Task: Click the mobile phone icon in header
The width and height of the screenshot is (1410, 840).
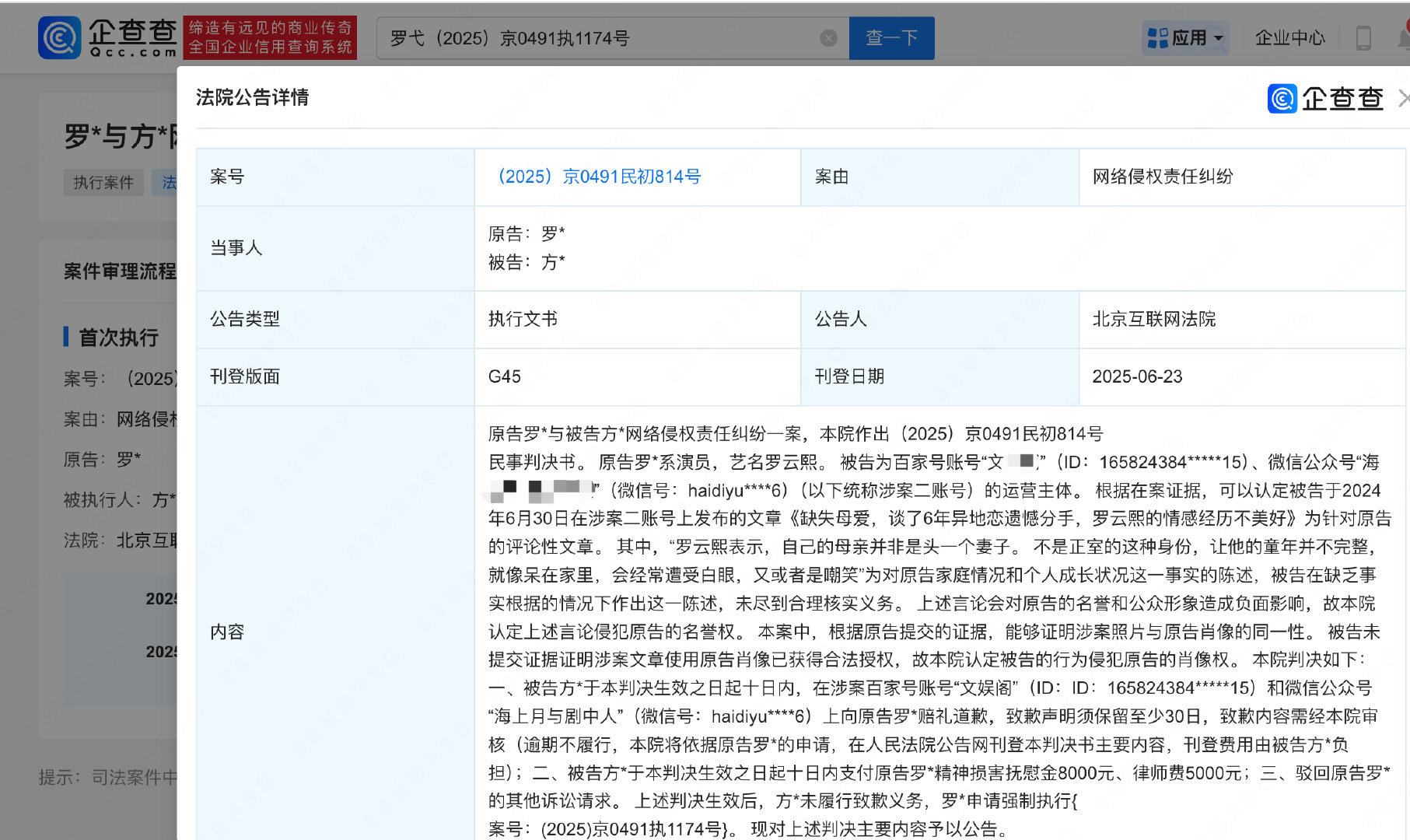Action: pos(1363,38)
